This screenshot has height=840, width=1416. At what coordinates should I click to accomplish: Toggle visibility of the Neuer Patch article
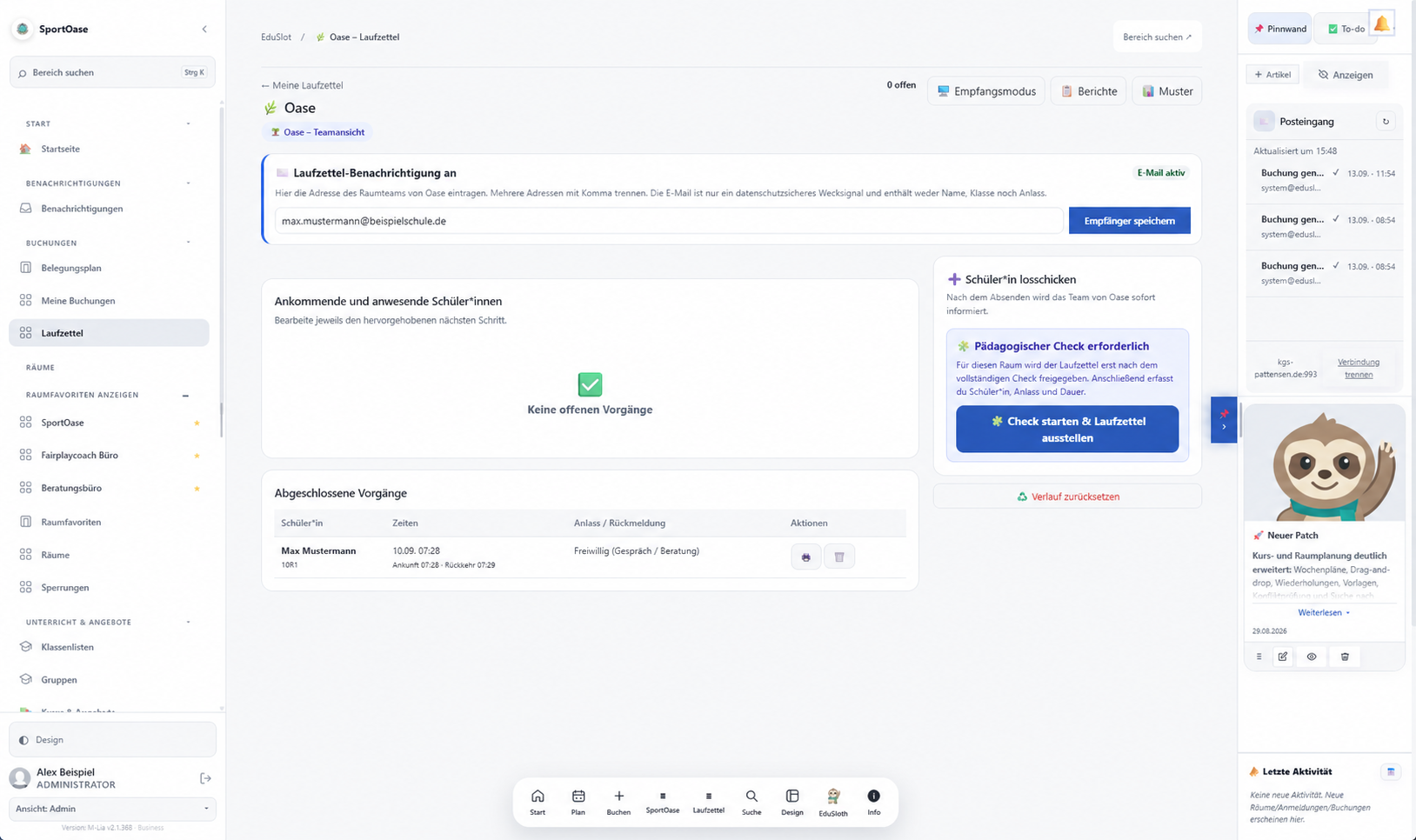[1312, 657]
